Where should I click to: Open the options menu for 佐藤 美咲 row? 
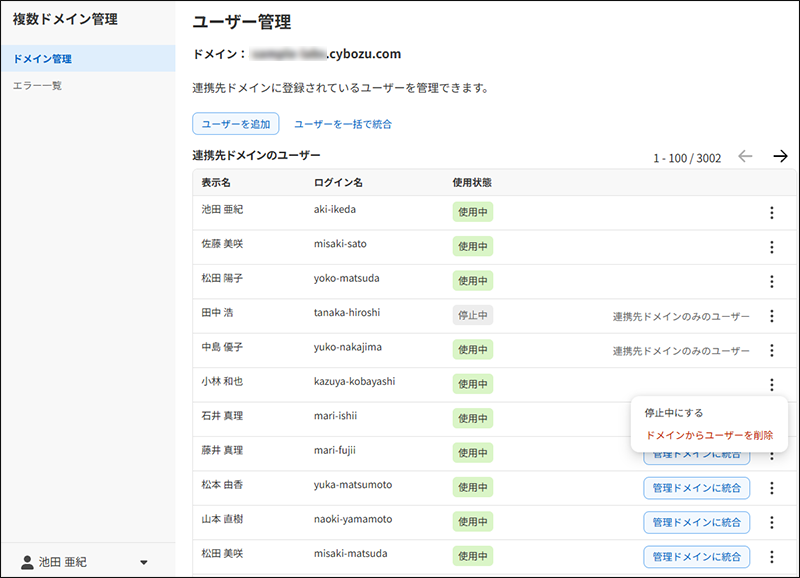tap(771, 247)
